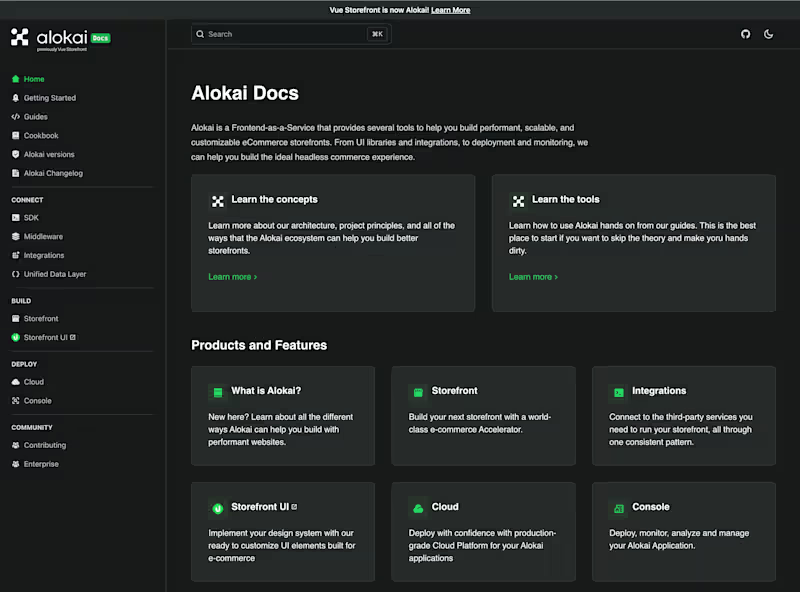Open the Getting Started sidebar entry
Image resolution: width=800 pixels, height=592 pixels.
click(50, 97)
